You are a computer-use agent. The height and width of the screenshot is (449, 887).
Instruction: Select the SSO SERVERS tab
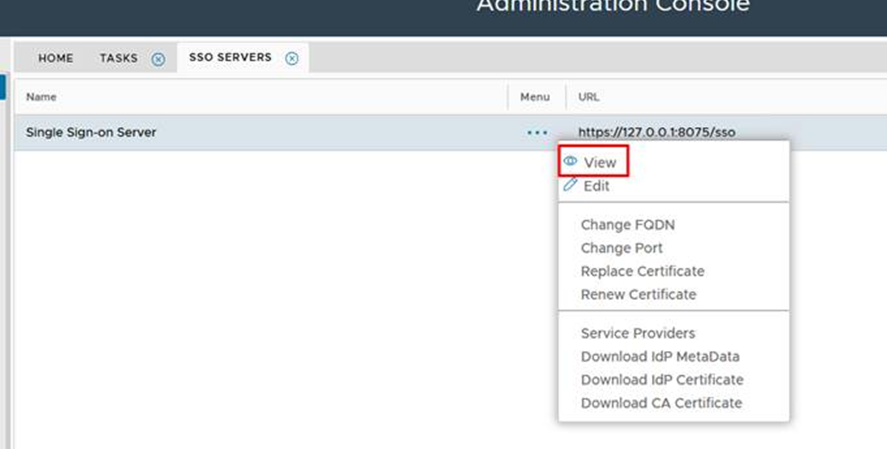pos(230,58)
